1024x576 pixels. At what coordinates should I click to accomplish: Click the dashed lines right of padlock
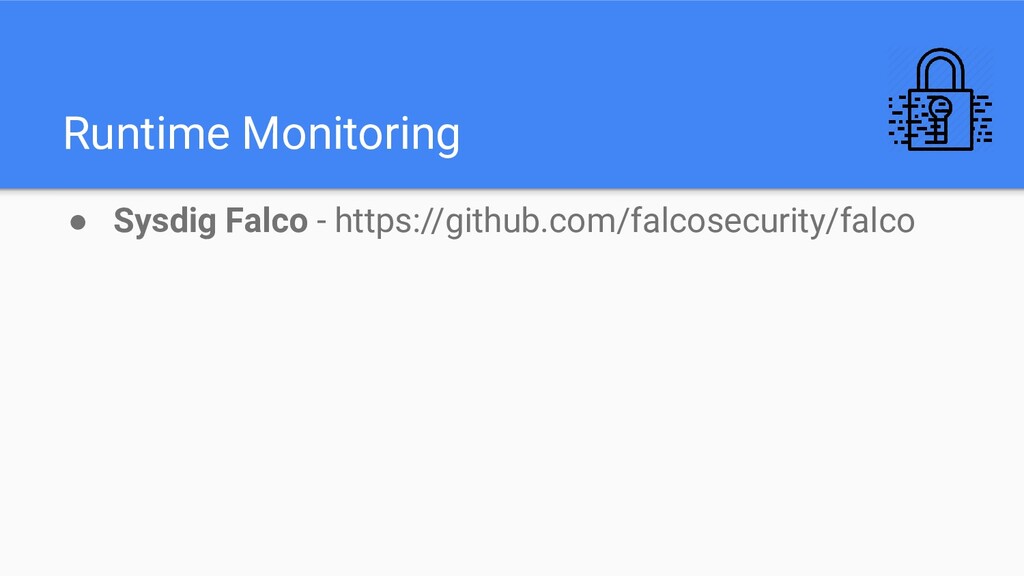click(x=983, y=119)
